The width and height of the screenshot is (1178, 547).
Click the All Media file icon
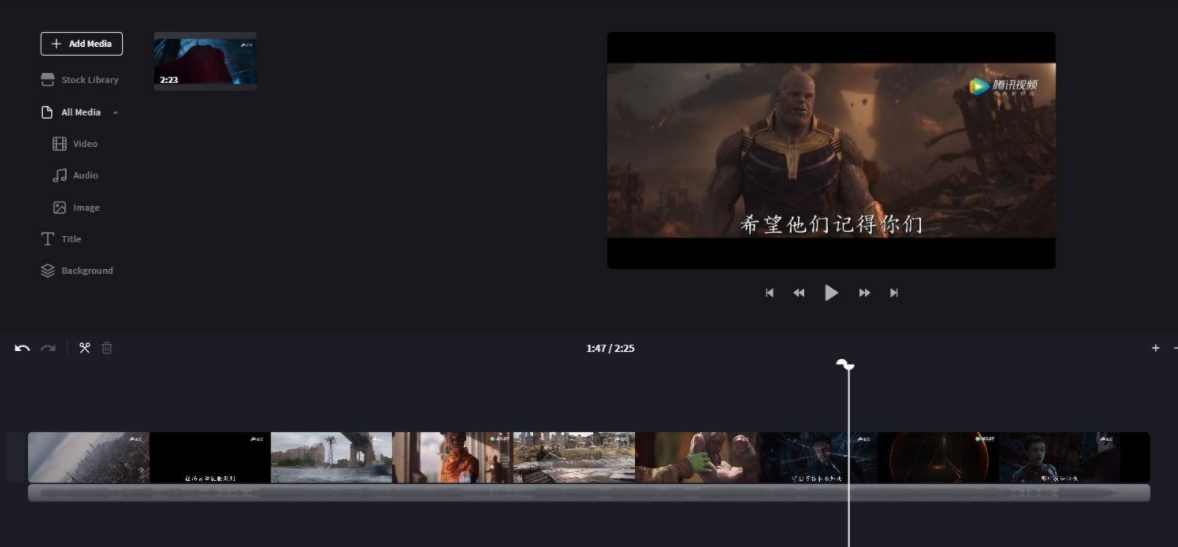point(47,112)
